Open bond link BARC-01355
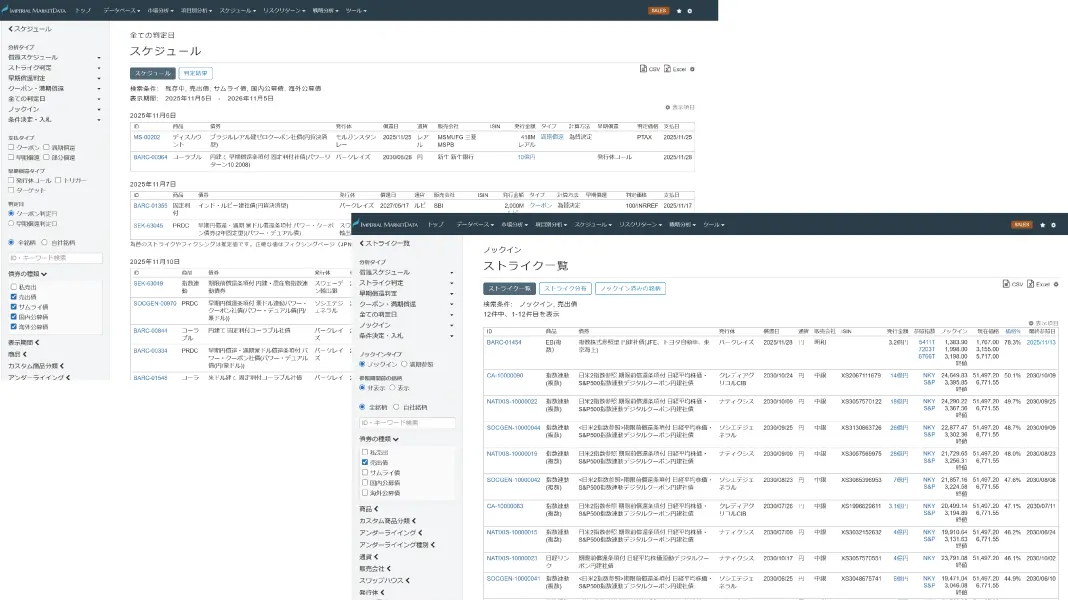Image resolution: width=1068 pixels, height=600 pixels. [150, 205]
